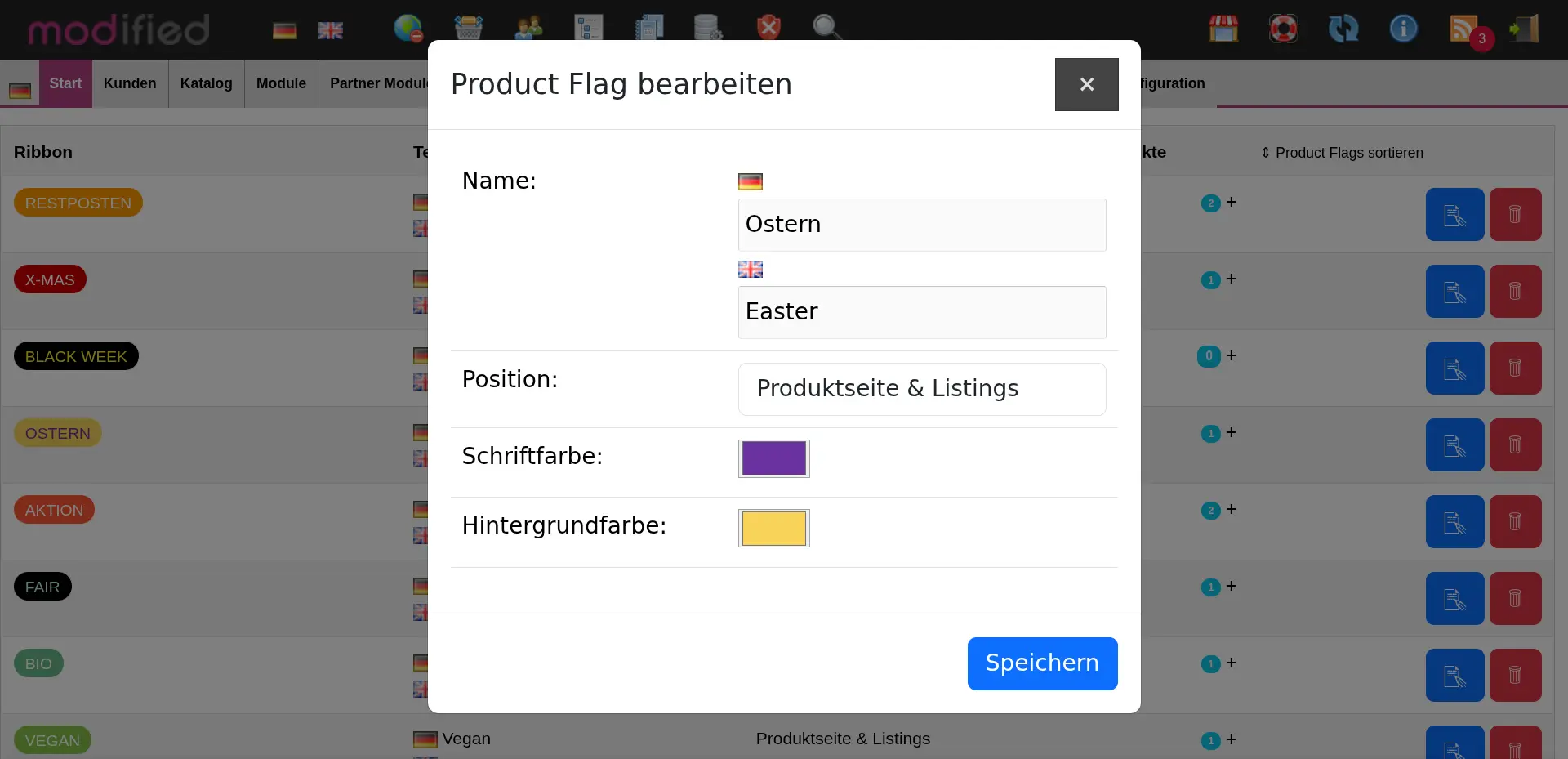Edit the X-MAS flag via blue edit icon
This screenshot has height=759, width=1568.
1454,292
